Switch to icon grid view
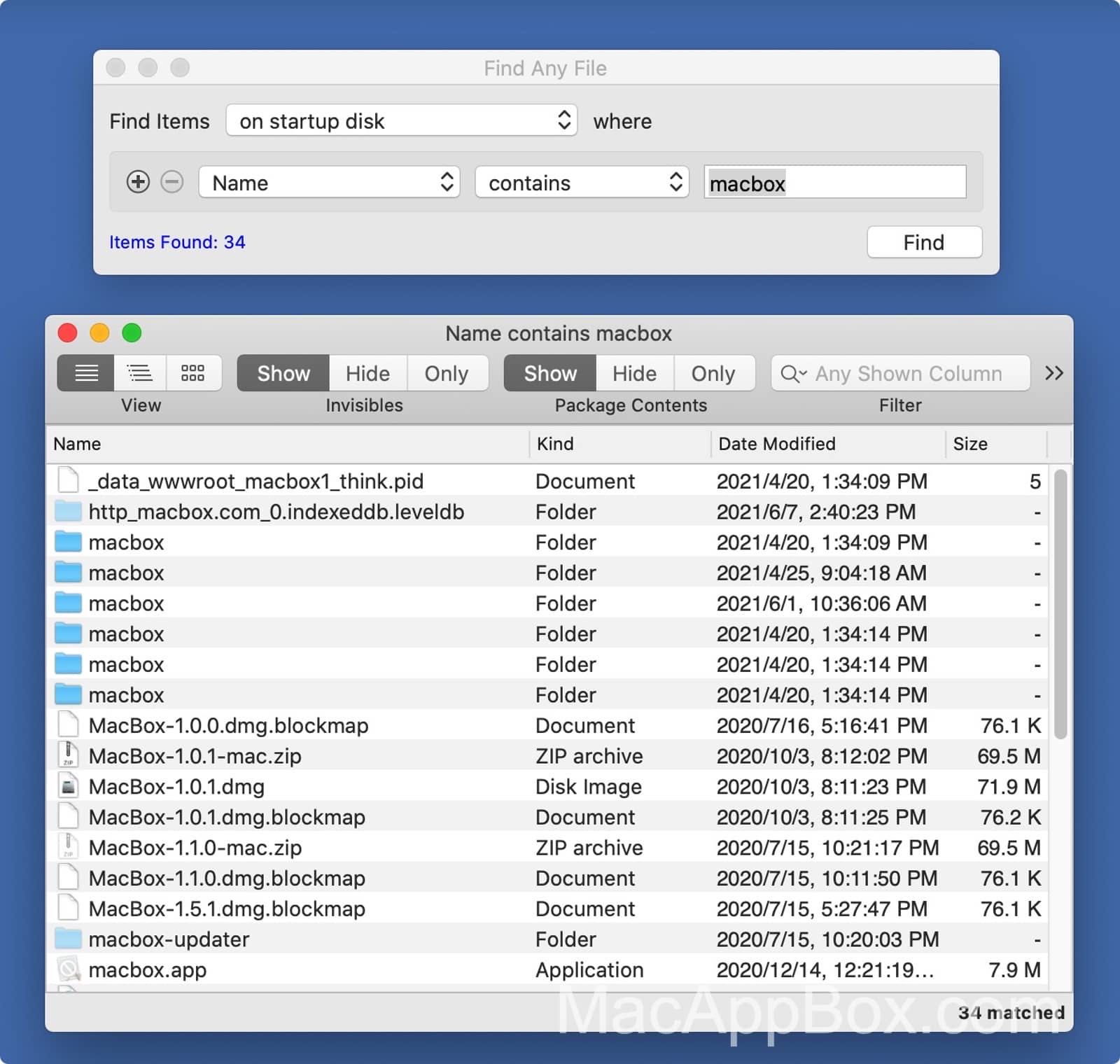 193,373
